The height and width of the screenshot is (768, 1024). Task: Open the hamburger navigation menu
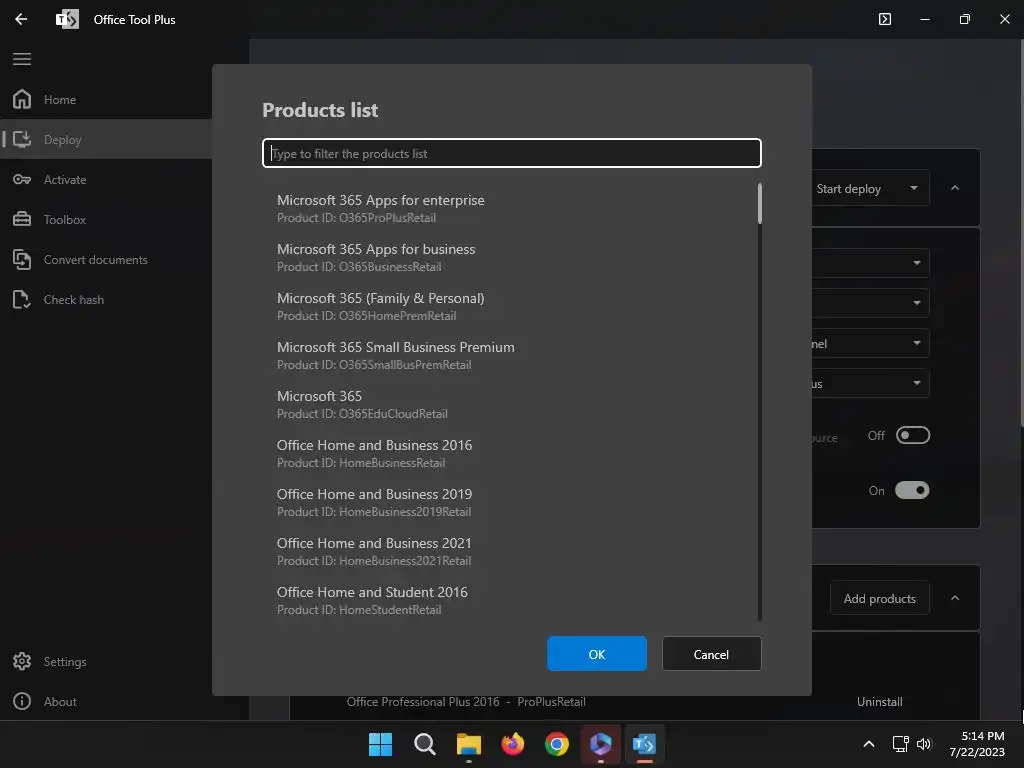[x=22, y=59]
